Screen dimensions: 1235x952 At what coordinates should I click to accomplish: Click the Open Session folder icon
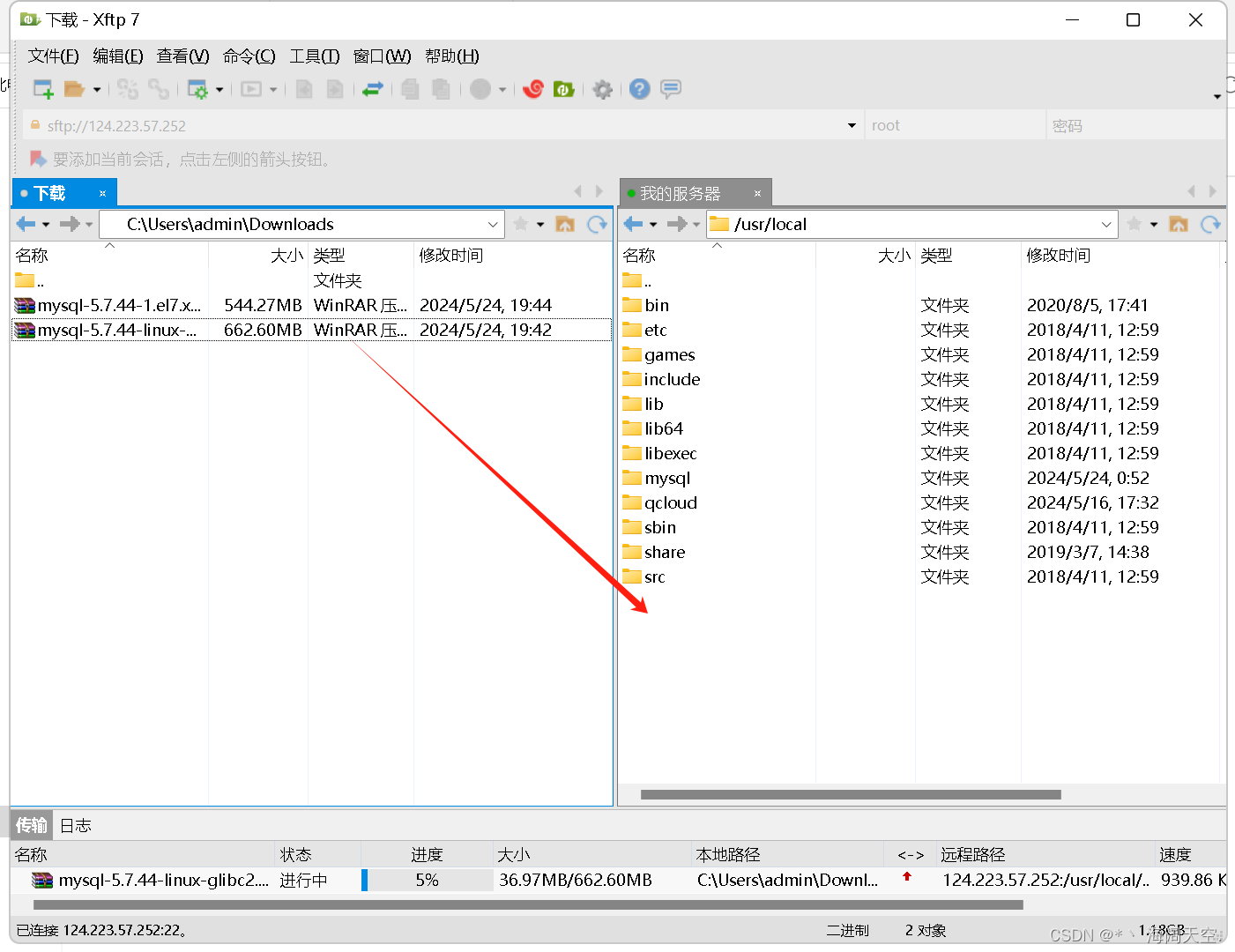coord(74,89)
